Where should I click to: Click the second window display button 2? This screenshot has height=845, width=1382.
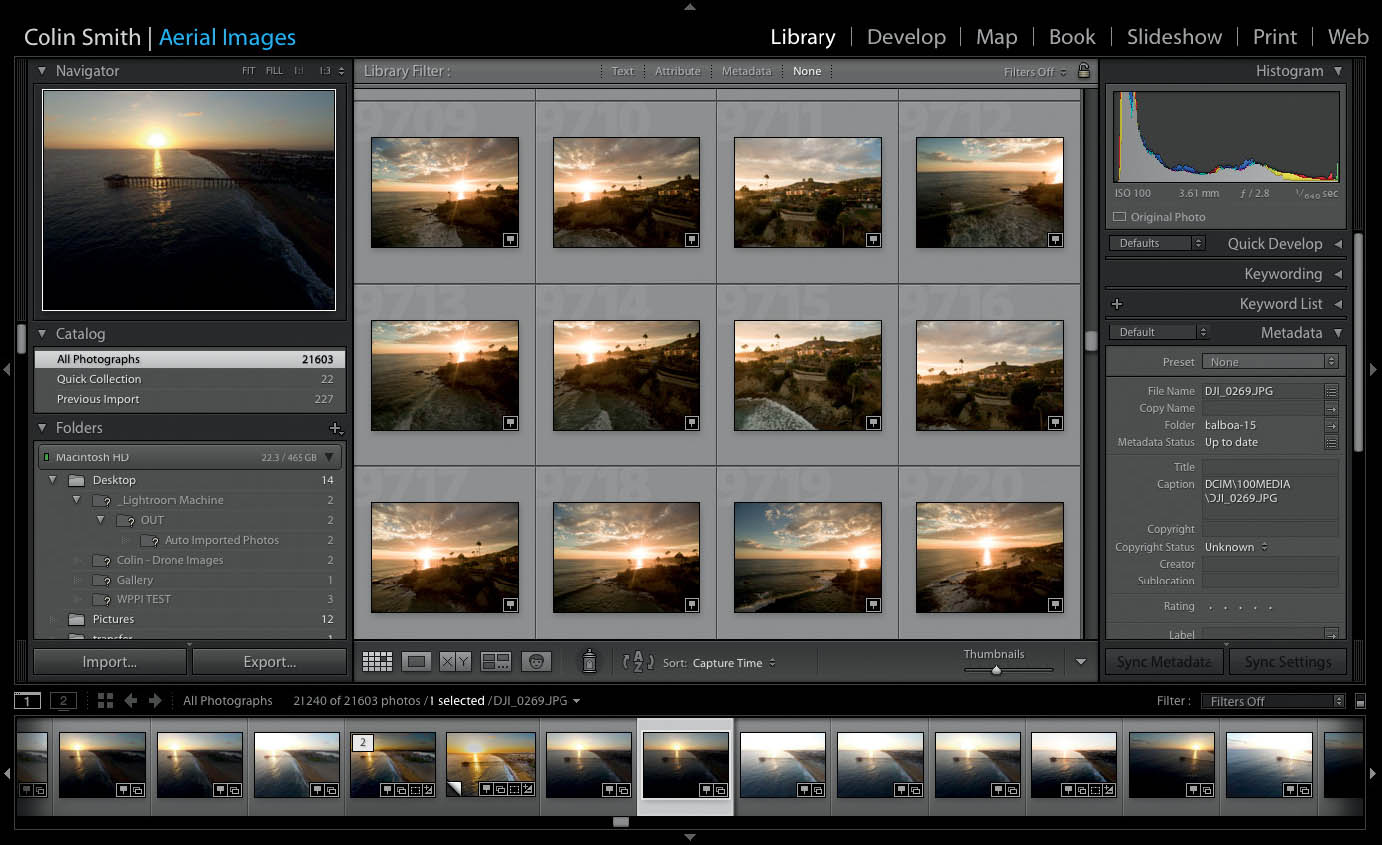(x=63, y=700)
